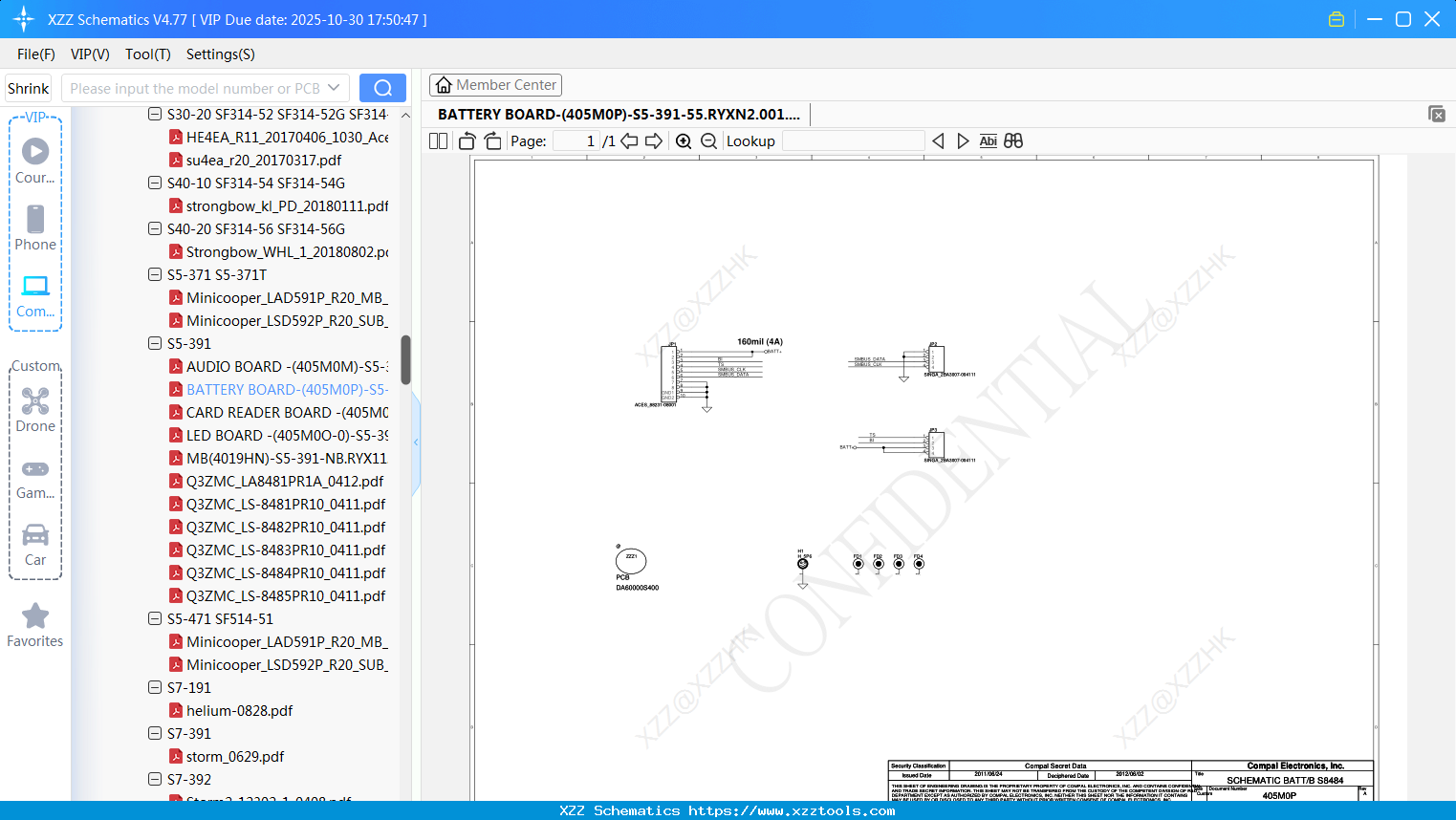Collapse the S7-191 tree node
The height and width of the screenshot is (820, 1456).
click(x=155, y=687)
